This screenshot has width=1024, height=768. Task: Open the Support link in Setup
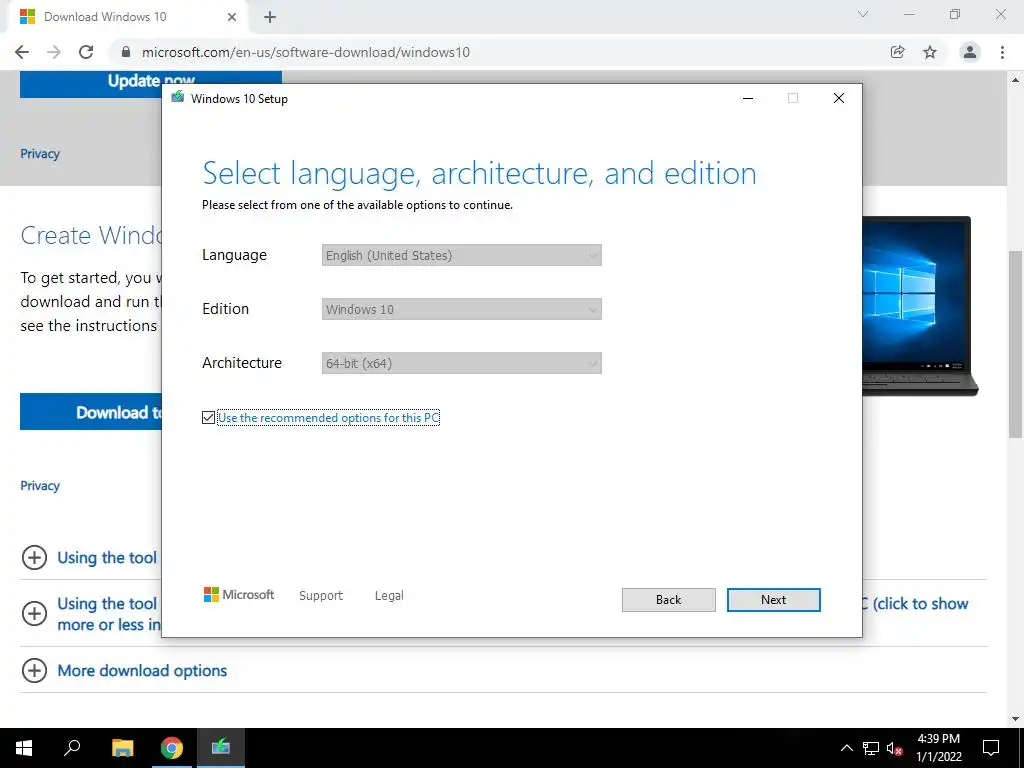[x=321, y=596]
